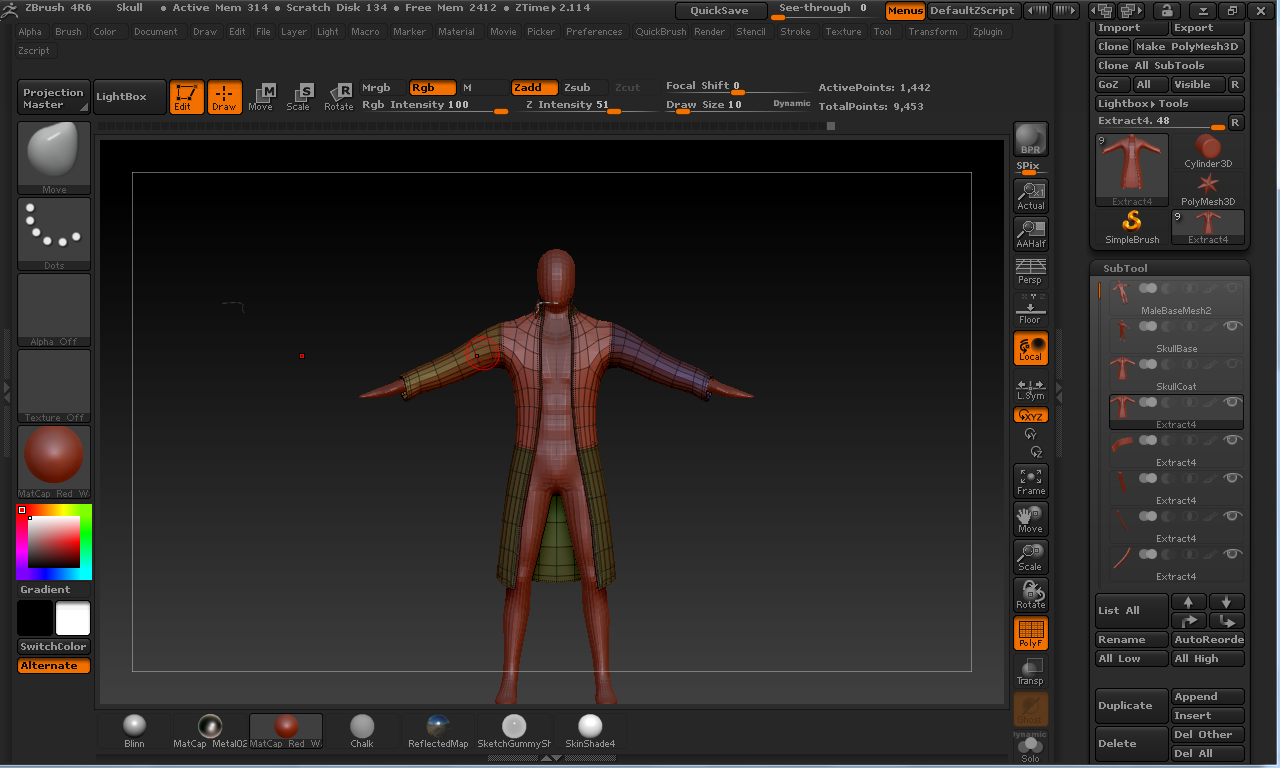Open the Dots stroke type picker
Viewport: 1280px width, 768px height.
click(x=54, y=234)
